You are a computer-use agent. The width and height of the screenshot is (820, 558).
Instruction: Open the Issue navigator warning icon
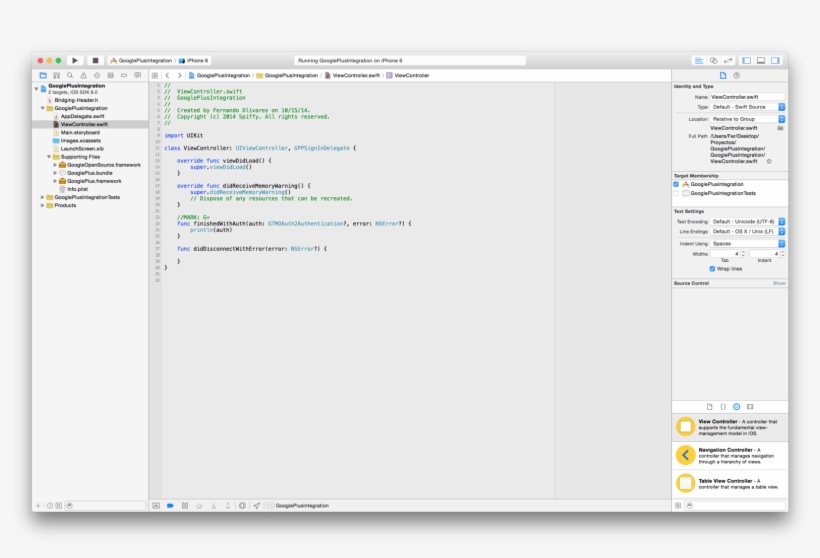coord(84,75)
